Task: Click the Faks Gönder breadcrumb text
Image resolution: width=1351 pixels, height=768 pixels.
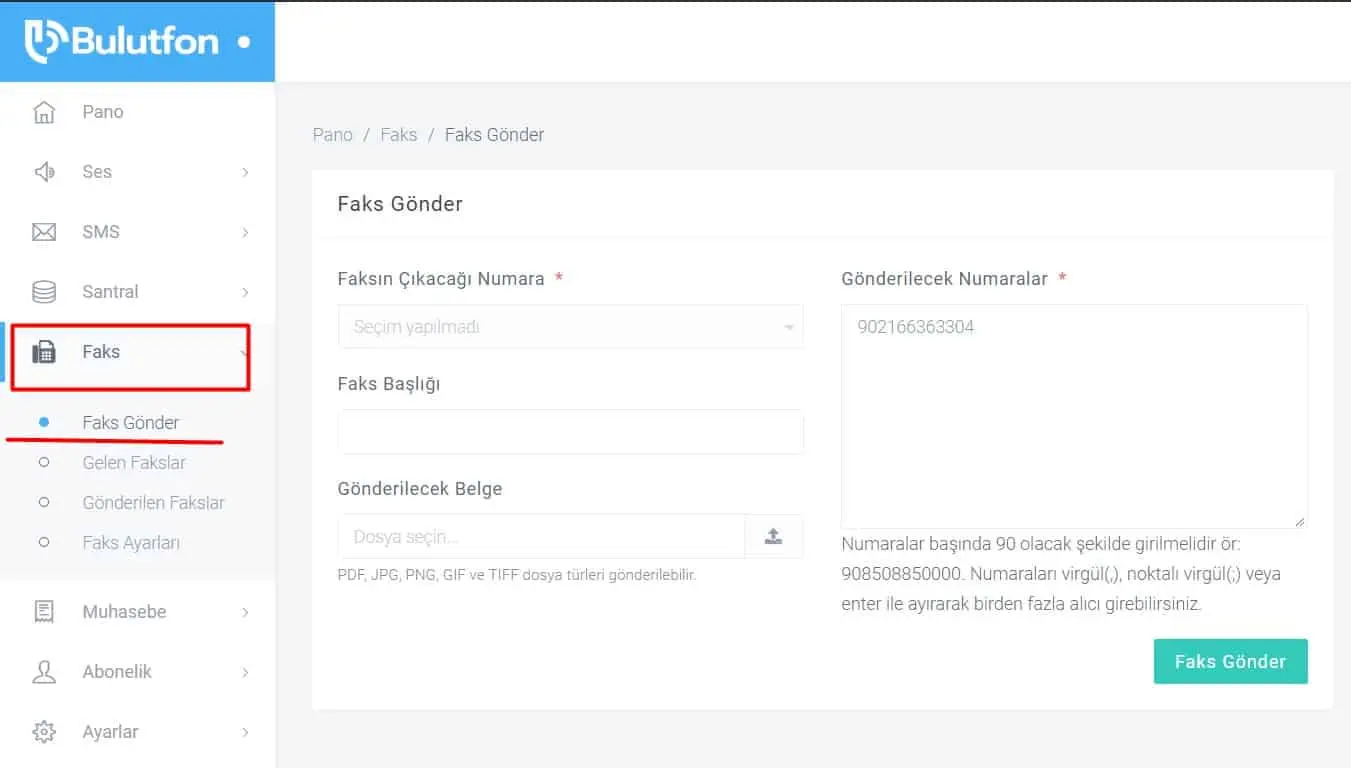Action: (494, 135)
